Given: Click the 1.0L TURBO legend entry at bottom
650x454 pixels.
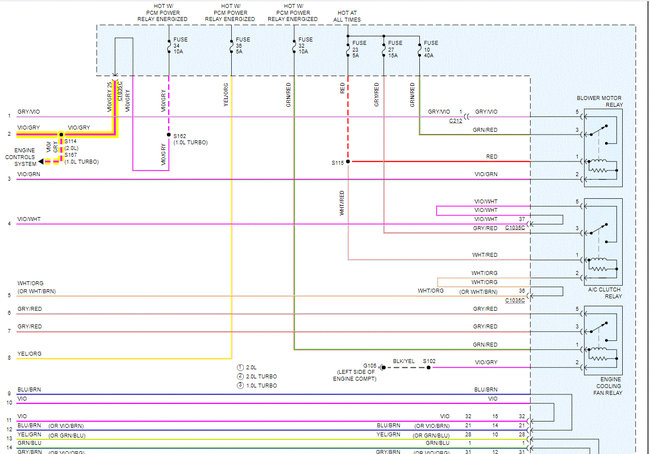Looking at the screenshot, I should 257,386.
